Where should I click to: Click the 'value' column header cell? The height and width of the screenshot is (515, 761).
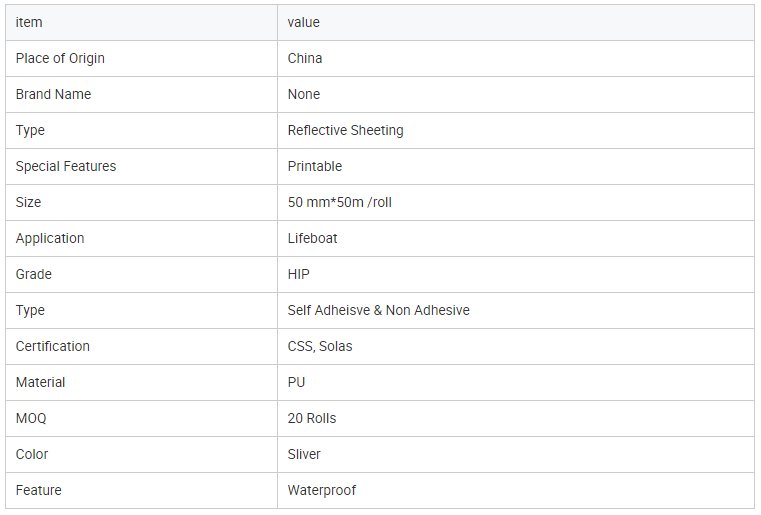[x=304, y=22]
